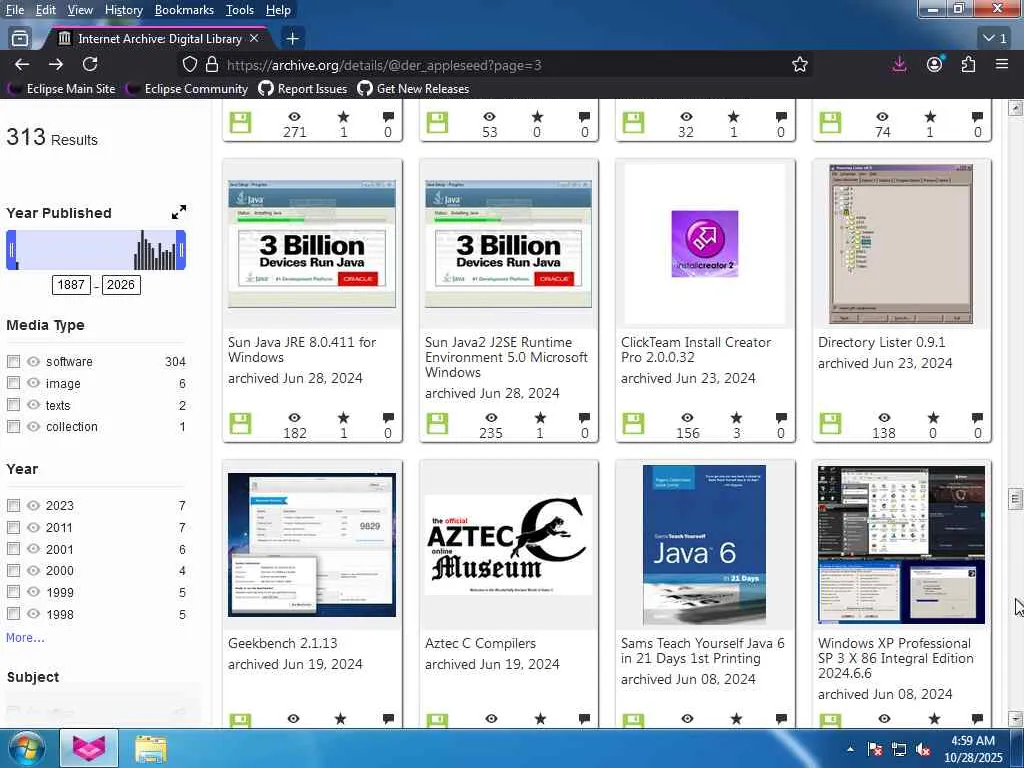Image resolution: width=1024 pixels, height=768 pixels.
Task: Check the collection media type checkbox
Action: pos(13,426)
